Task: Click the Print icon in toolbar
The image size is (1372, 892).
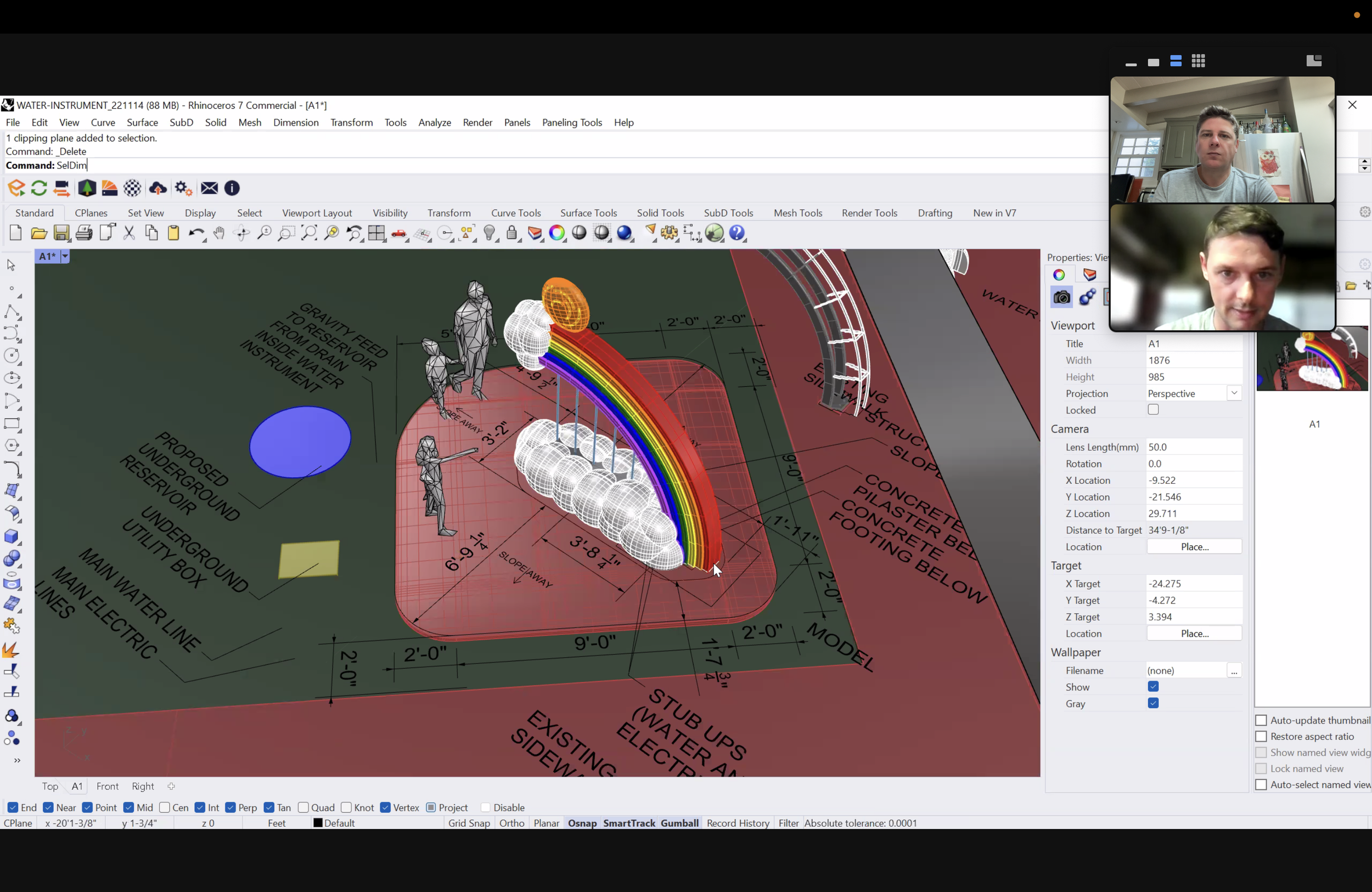Action: click(x=83, y=233)
